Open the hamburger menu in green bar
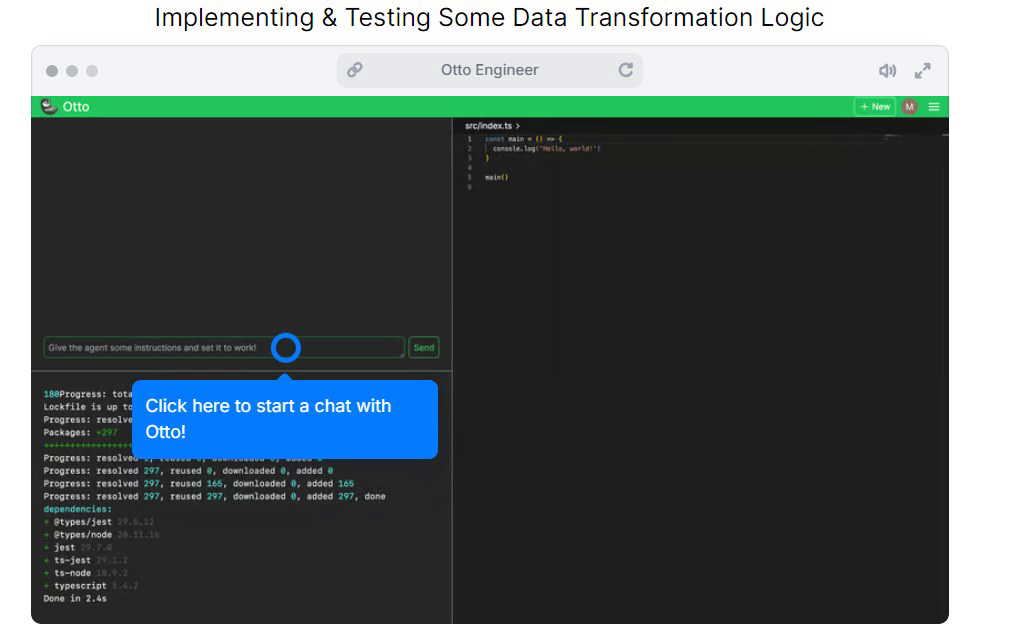Viewport: 1012px width, 638px height. [x=933, y=107]
